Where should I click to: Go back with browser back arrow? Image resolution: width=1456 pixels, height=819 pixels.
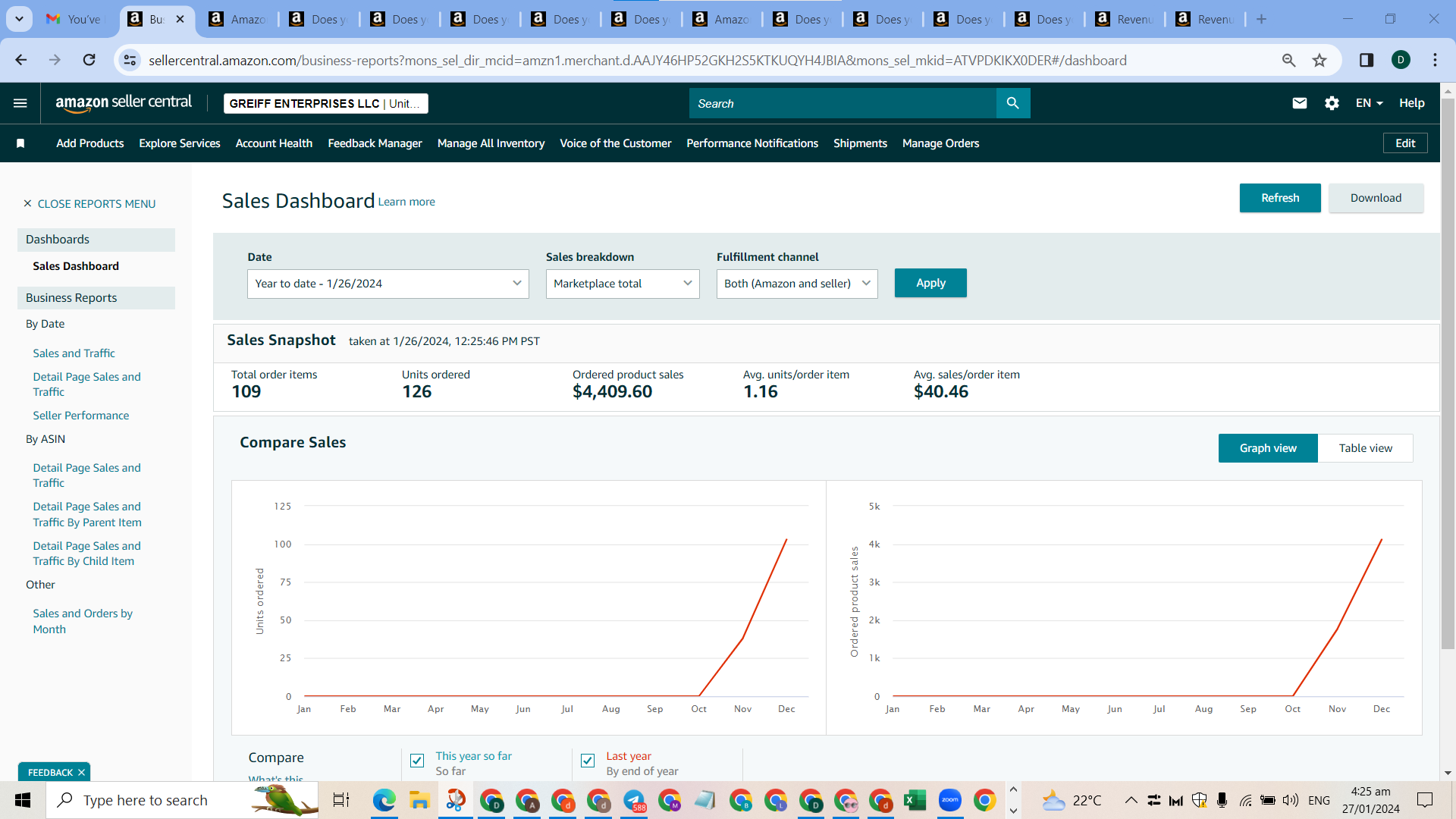tap(21, 60)
